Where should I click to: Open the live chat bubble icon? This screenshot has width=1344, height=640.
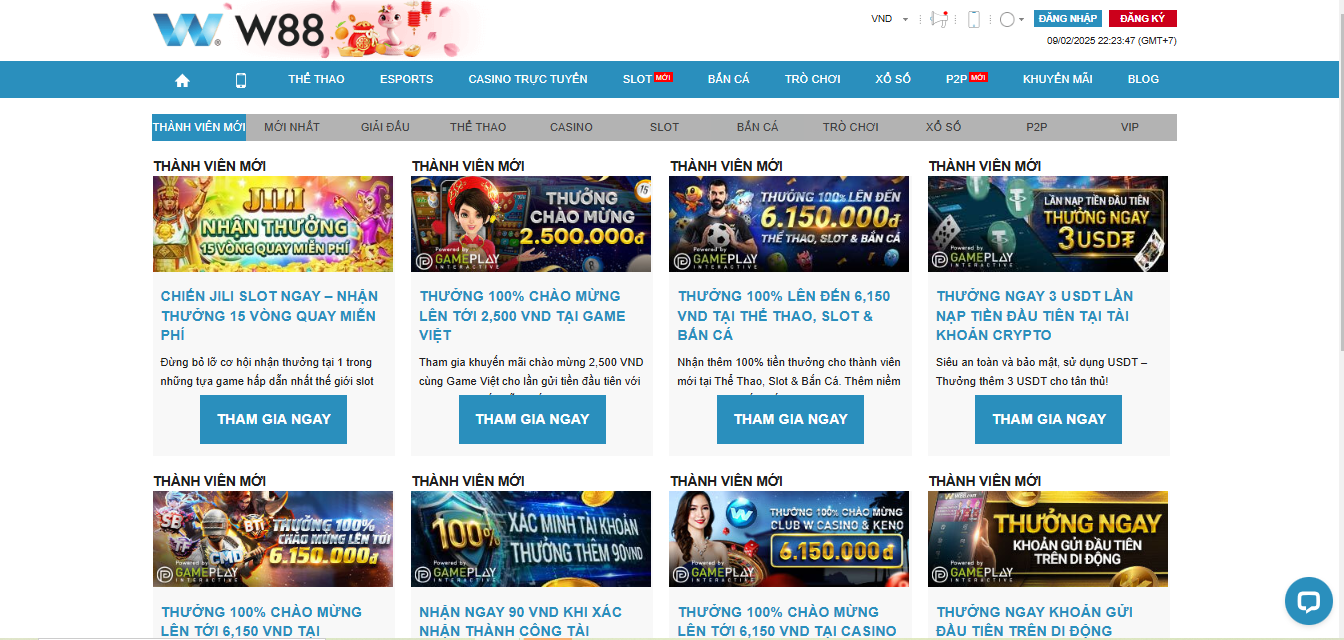[1308, 601]
